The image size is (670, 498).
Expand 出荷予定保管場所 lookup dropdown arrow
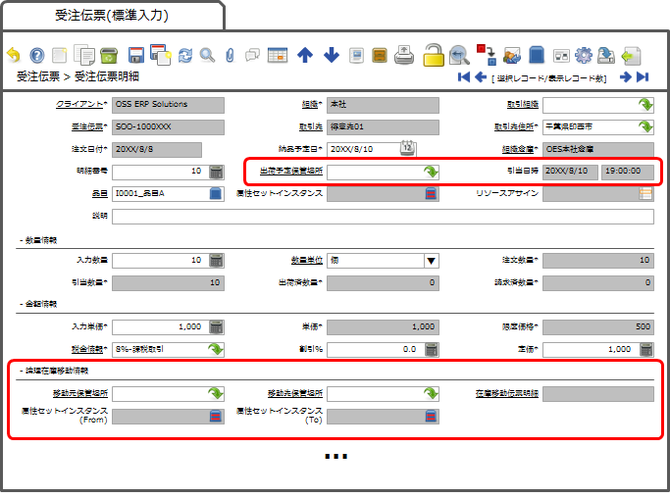point(431,171)
